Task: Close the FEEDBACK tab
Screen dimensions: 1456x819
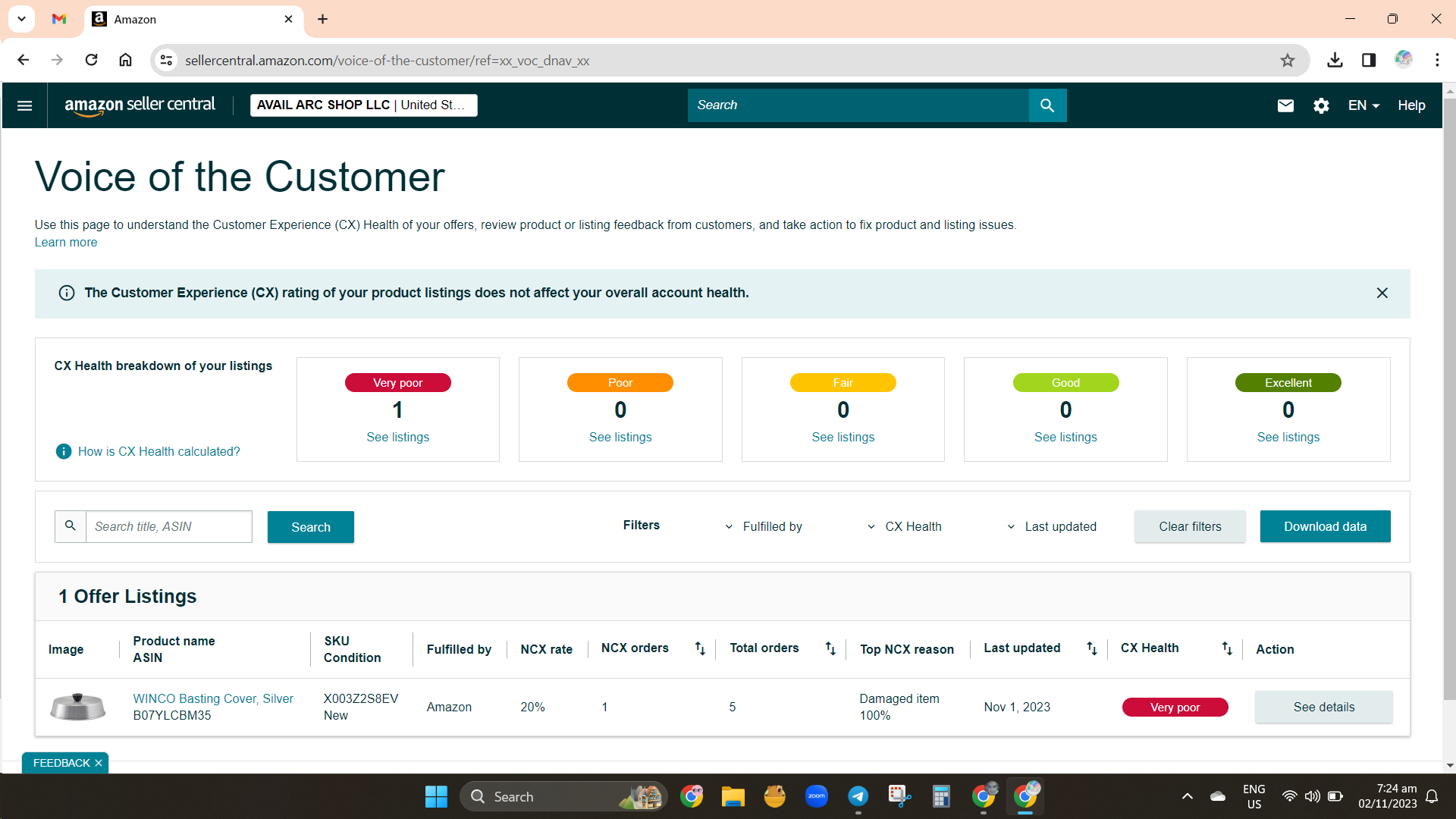Action: [99, 763]
